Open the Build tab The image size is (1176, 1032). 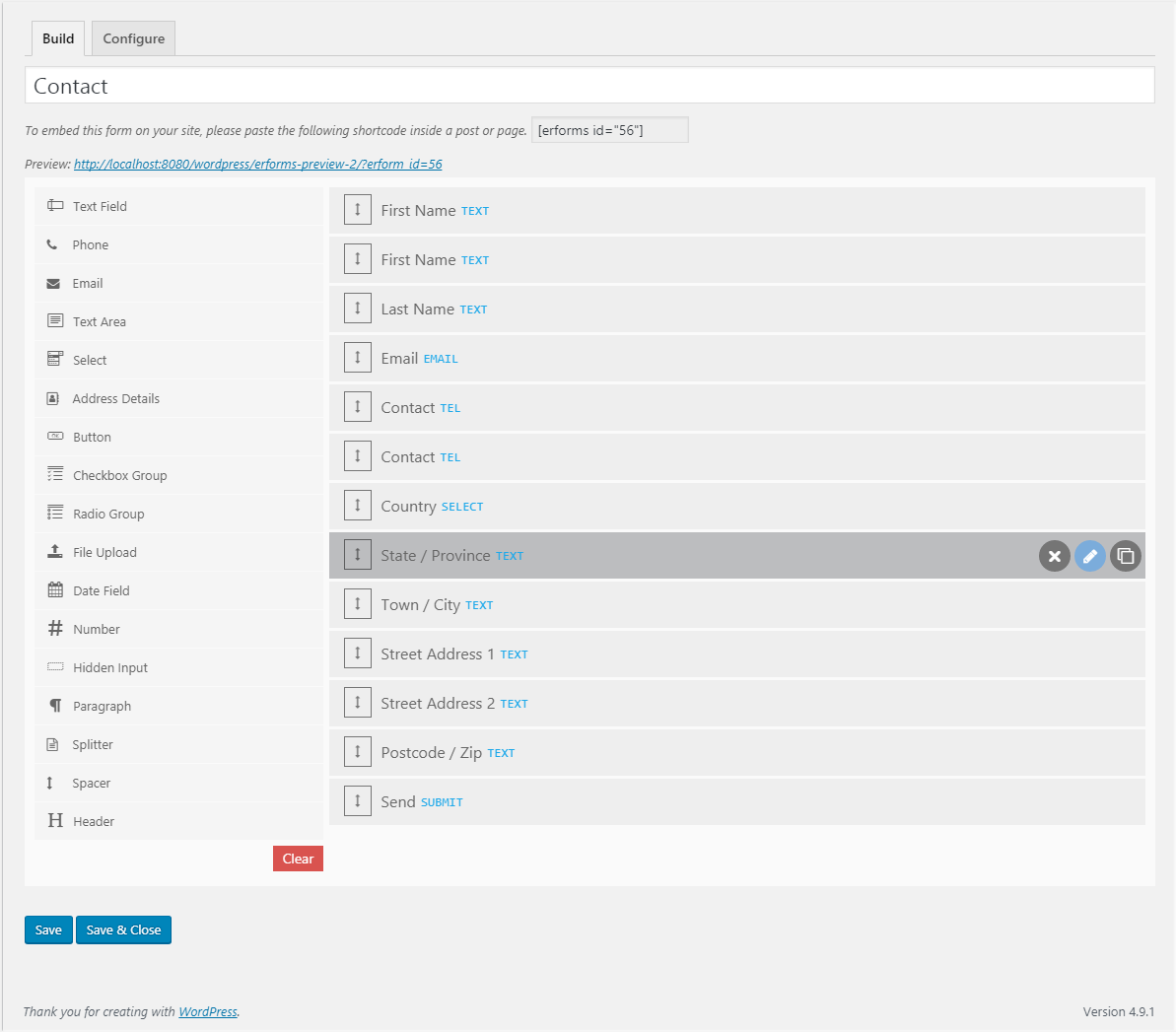(58, 38)
